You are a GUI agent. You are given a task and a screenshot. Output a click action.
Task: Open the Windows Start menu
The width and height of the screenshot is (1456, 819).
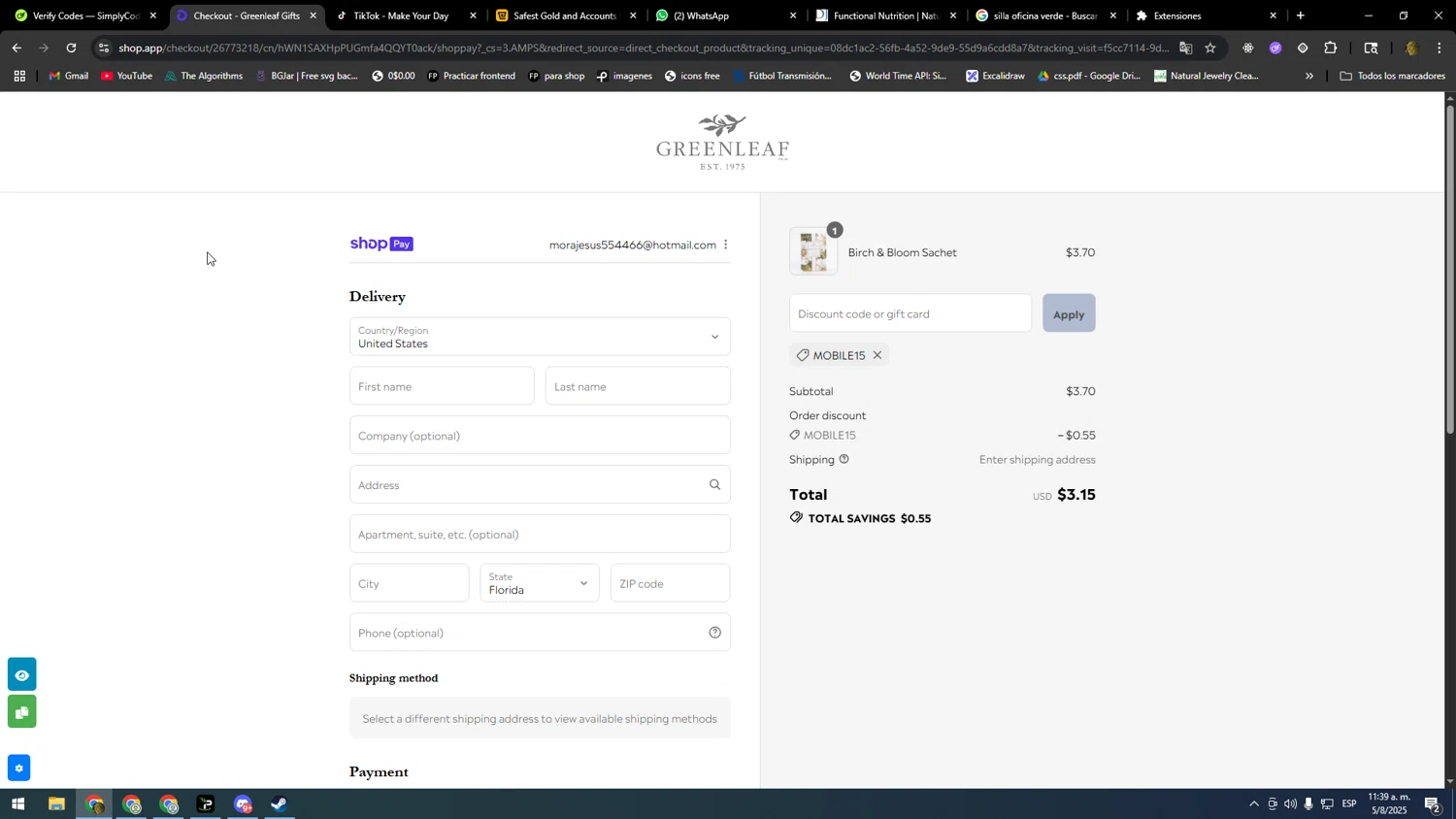click(17, 803)
